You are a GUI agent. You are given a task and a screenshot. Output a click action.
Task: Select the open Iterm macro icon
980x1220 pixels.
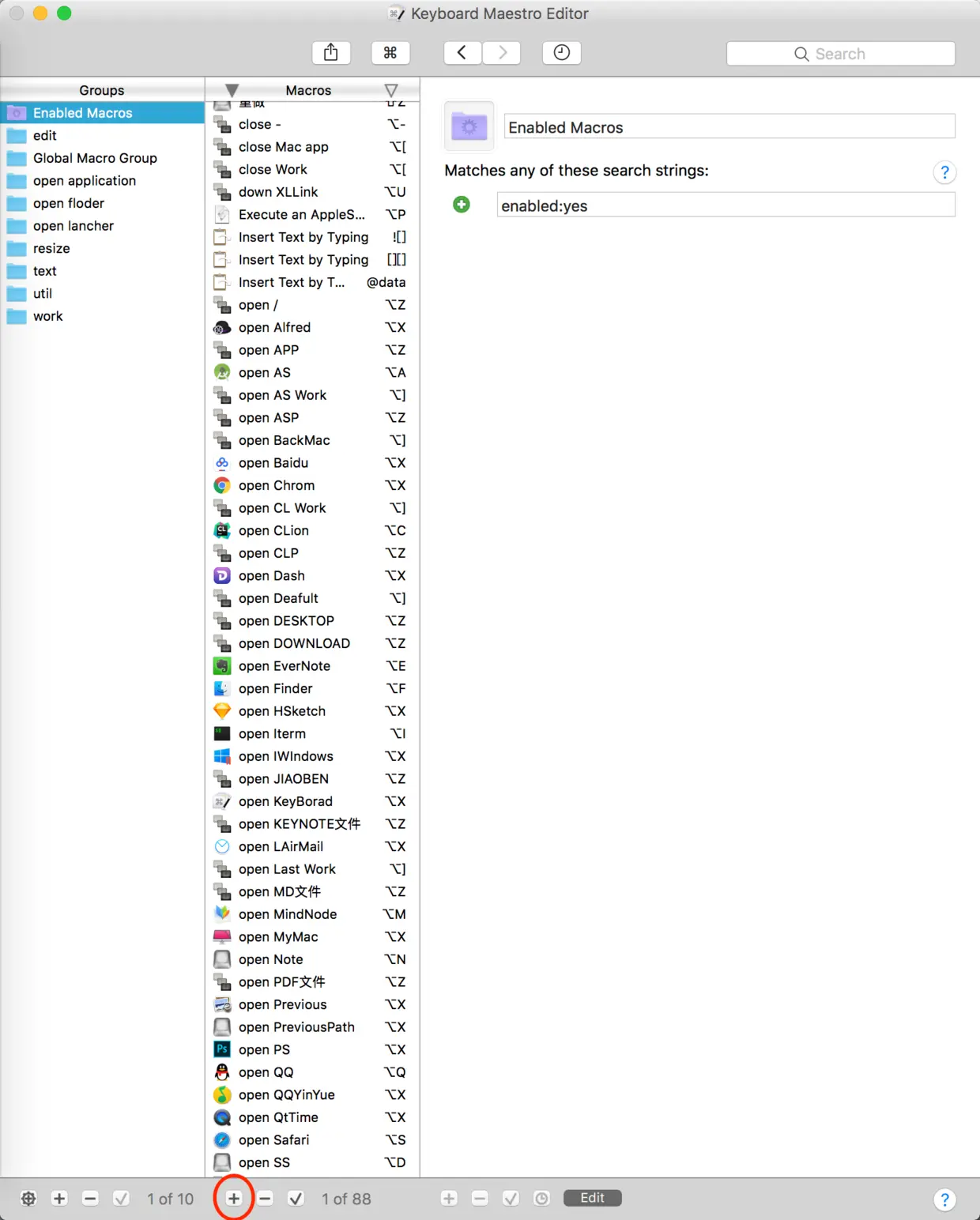(x=222, y=733)
